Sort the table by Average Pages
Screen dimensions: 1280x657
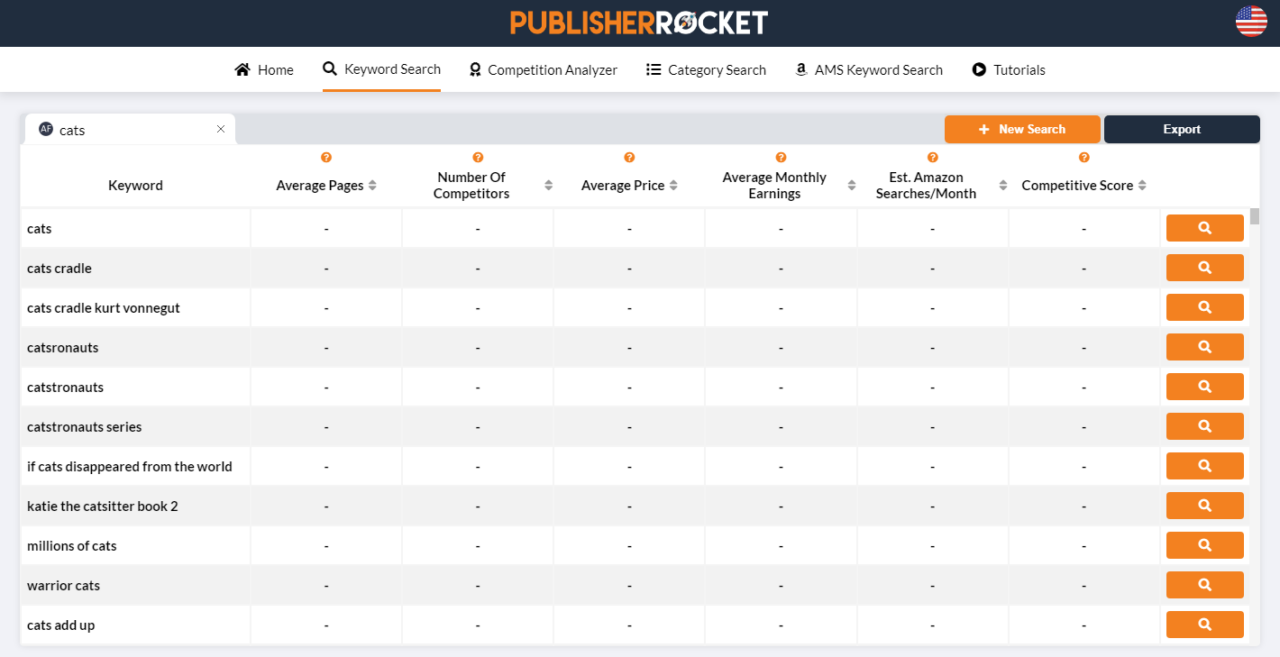pos(372,185)
